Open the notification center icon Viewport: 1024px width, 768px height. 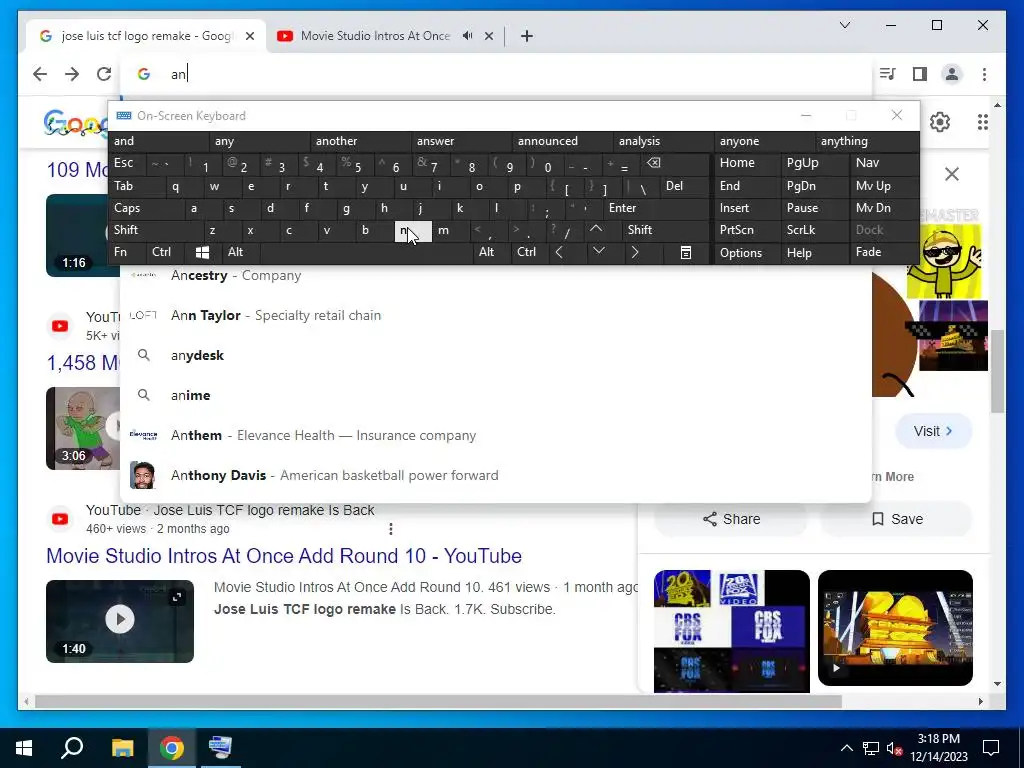click(x=991, y=748)
